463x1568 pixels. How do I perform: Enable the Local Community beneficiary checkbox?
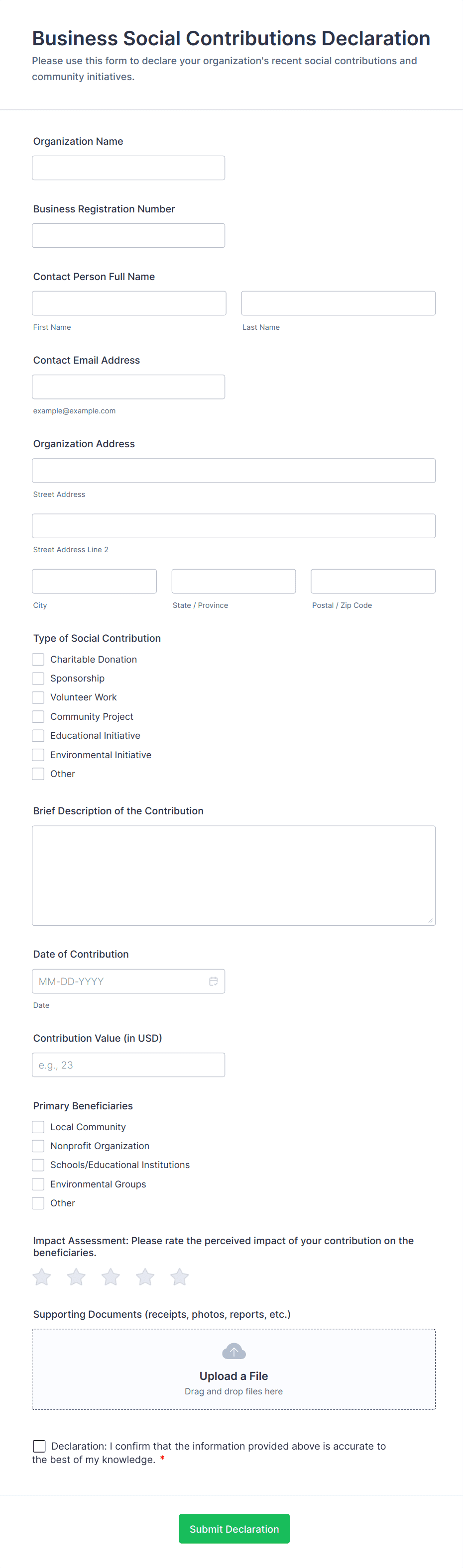[38, 1127]
